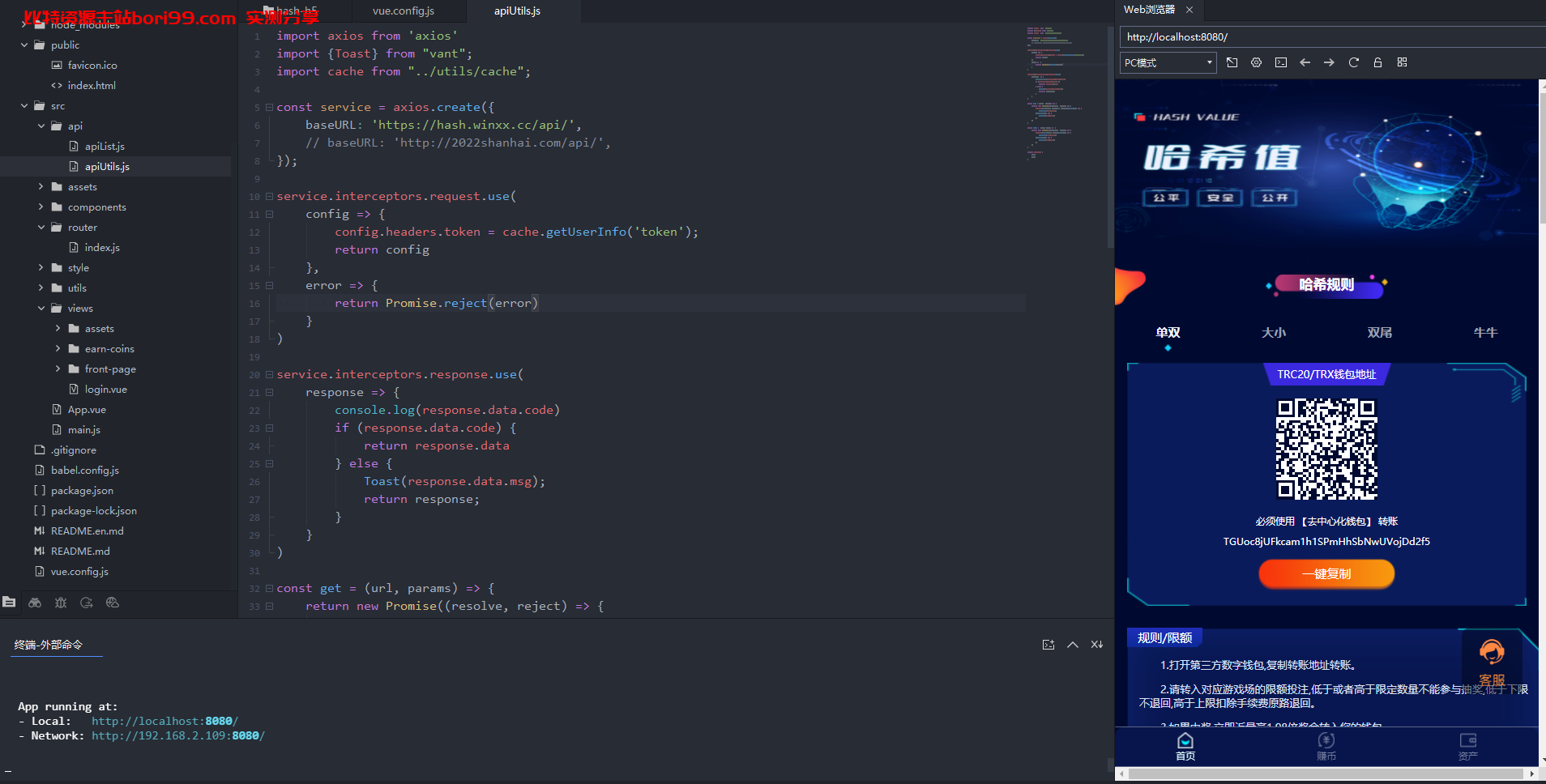The height and width of the screenshot is (784, 1546).
Task: Fold the else block at line 25
Action: [269, 463]
